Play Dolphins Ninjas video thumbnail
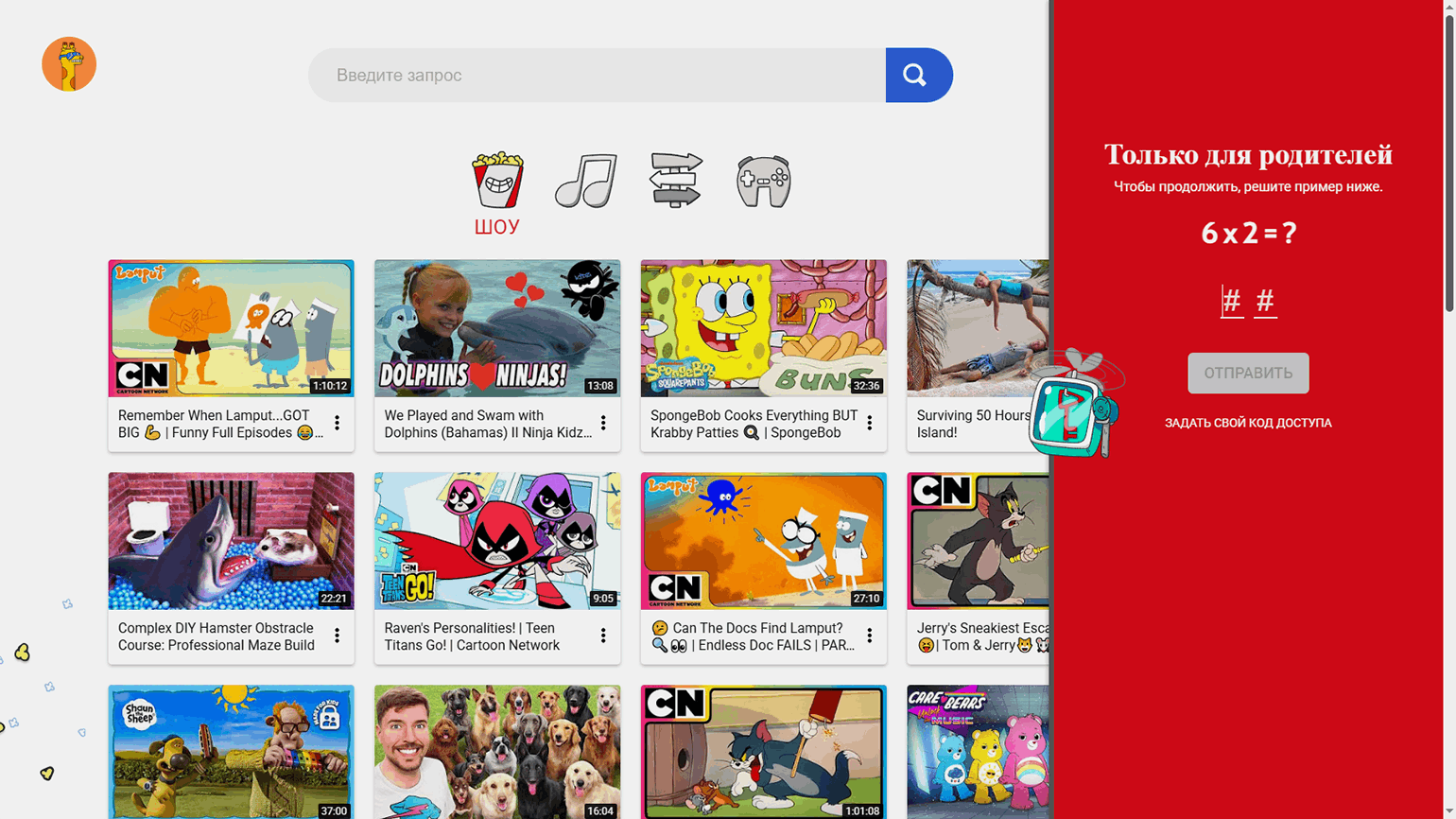1456x819 pixels. 497,328
